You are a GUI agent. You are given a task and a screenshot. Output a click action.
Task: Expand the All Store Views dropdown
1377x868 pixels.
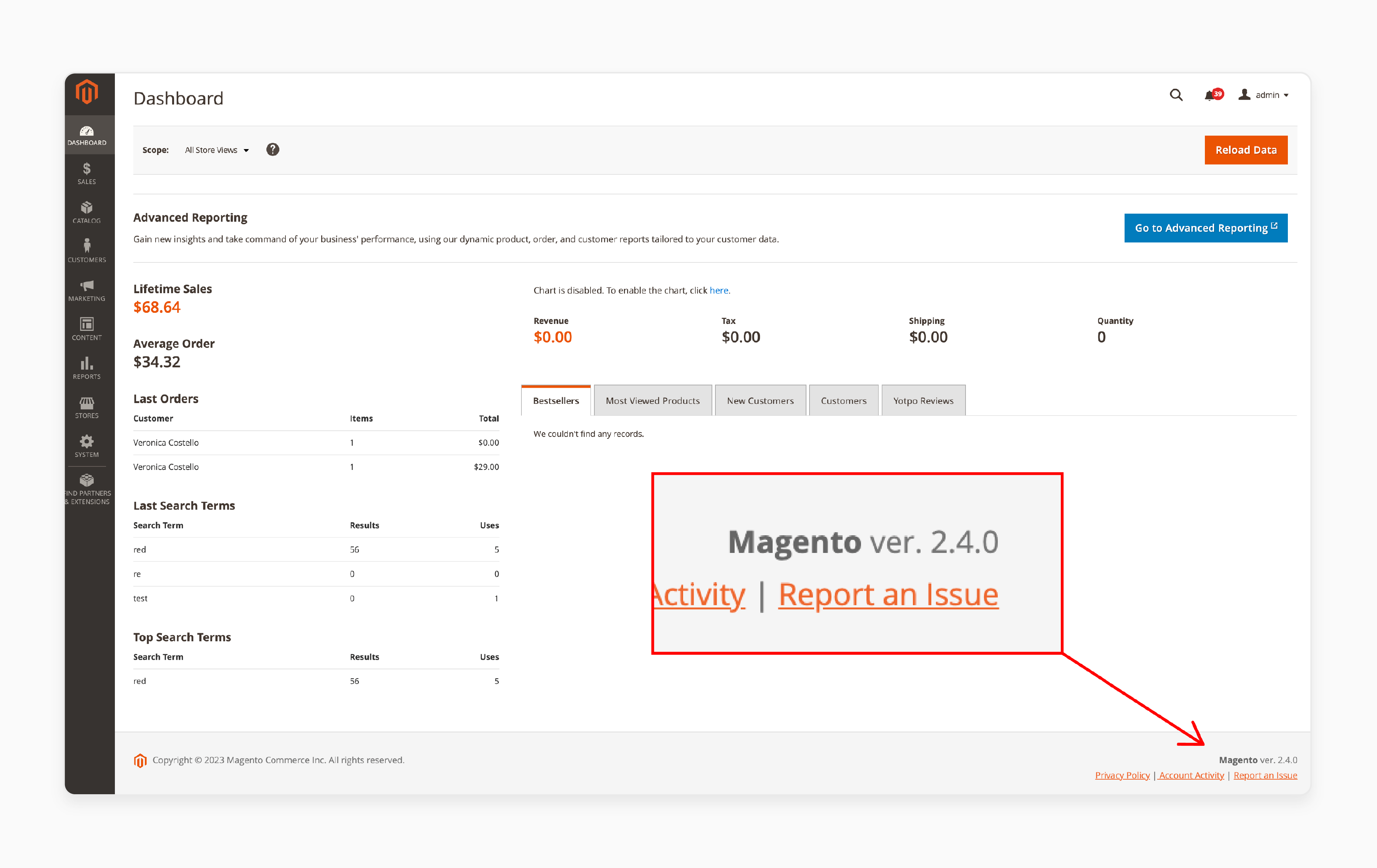[217, 150]
